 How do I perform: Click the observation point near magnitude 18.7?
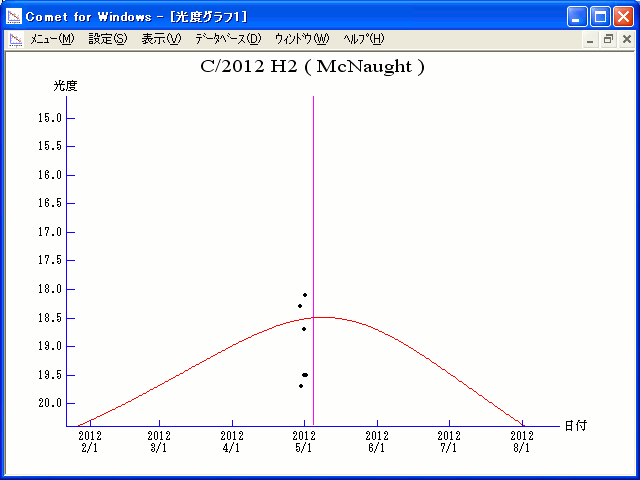click(x=304, y=329)
